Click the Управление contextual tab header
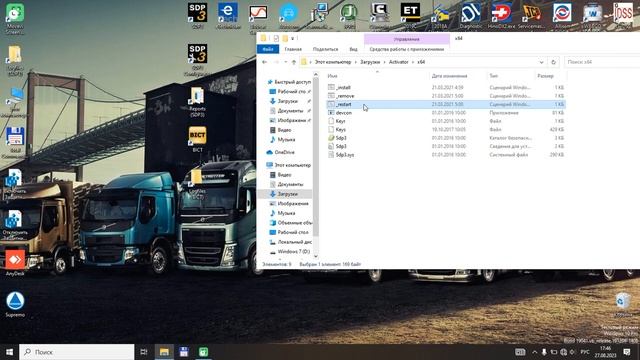 tap(407, 39)
